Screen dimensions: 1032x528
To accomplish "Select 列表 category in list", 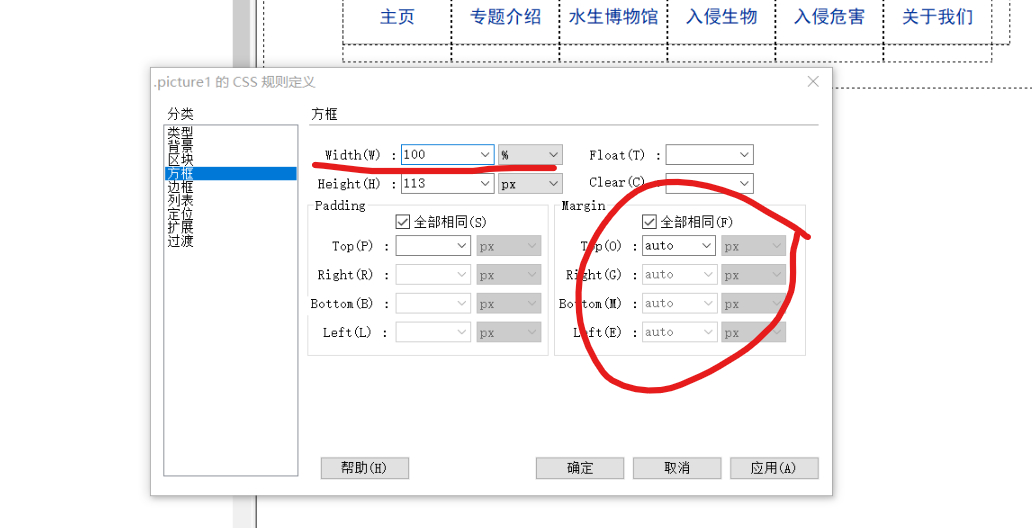I will click(230, 200).
